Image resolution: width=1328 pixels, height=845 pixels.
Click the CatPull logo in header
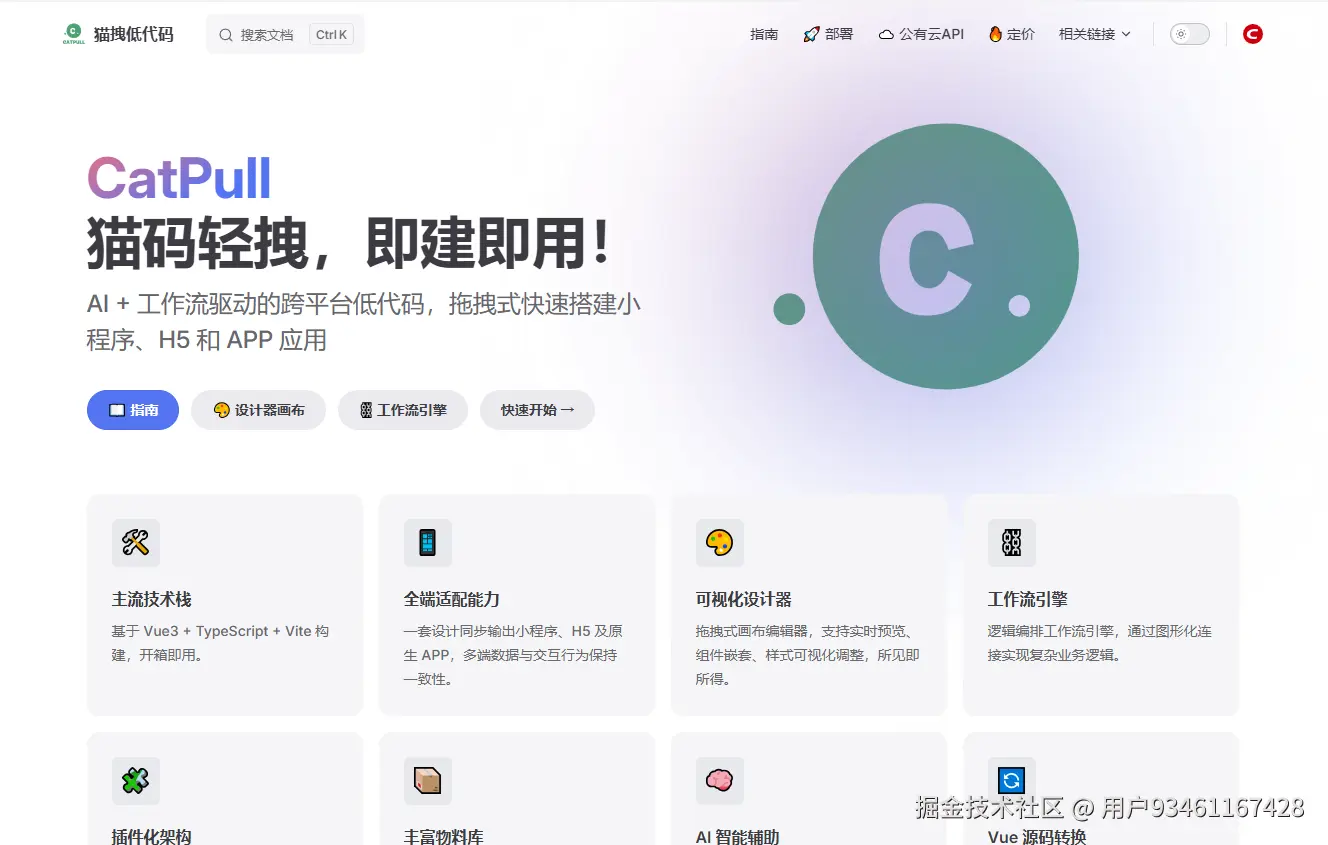tap(73, 34)
